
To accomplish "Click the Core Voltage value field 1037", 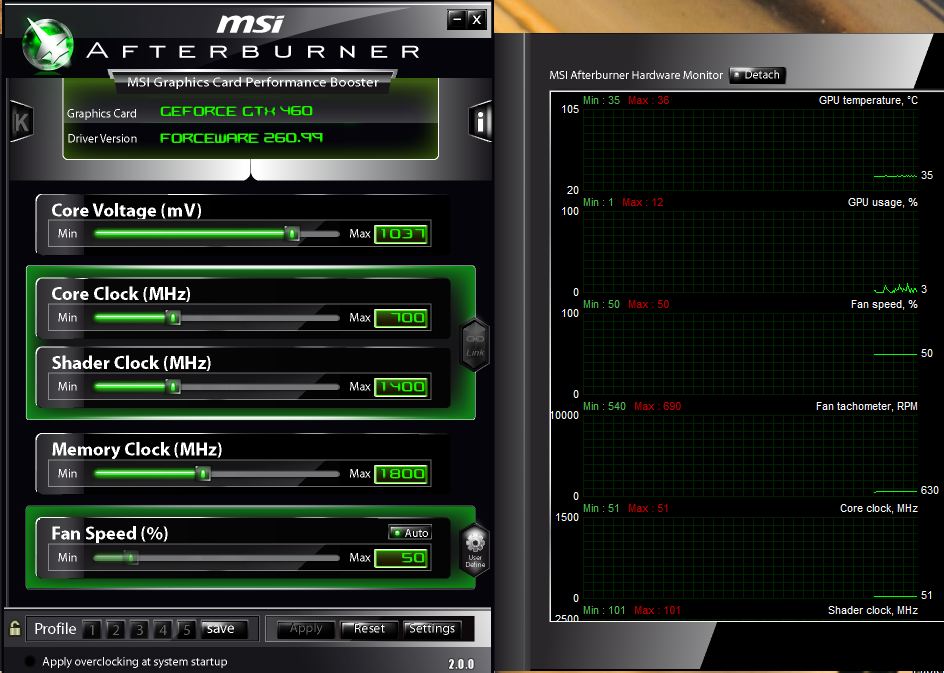I will (401, 234).
